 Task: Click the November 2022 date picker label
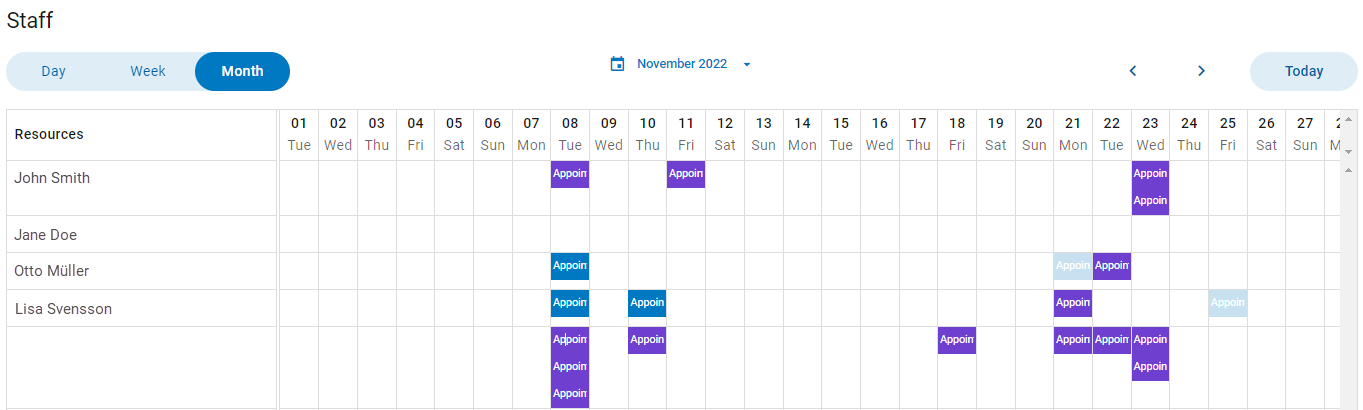coord(682,64)
